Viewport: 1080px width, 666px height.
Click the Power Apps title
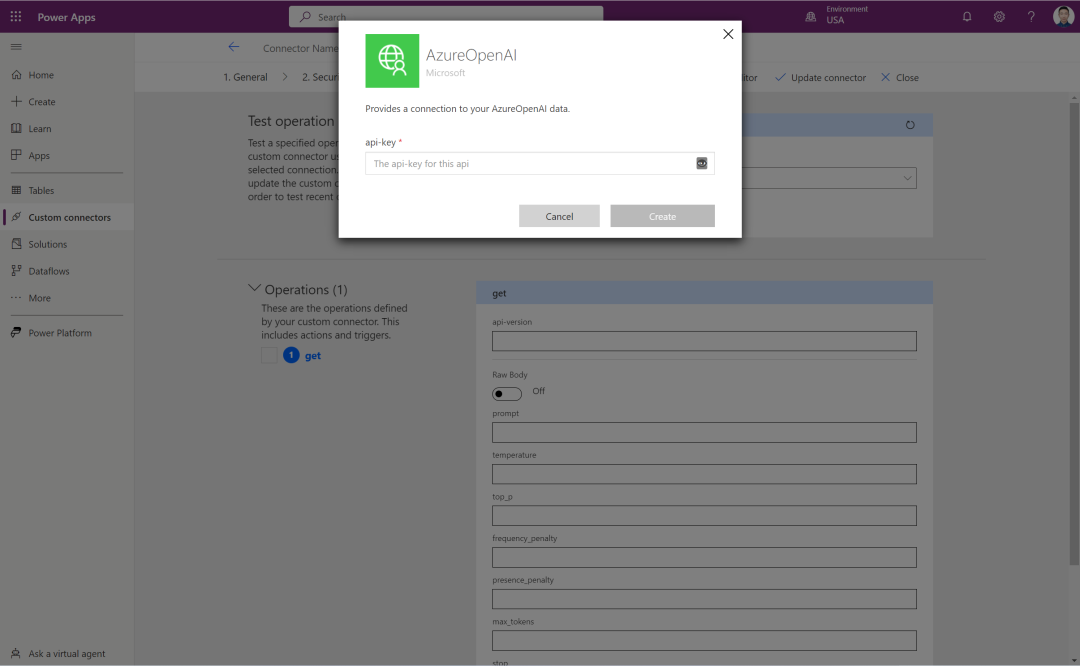[x=66, y=17]
